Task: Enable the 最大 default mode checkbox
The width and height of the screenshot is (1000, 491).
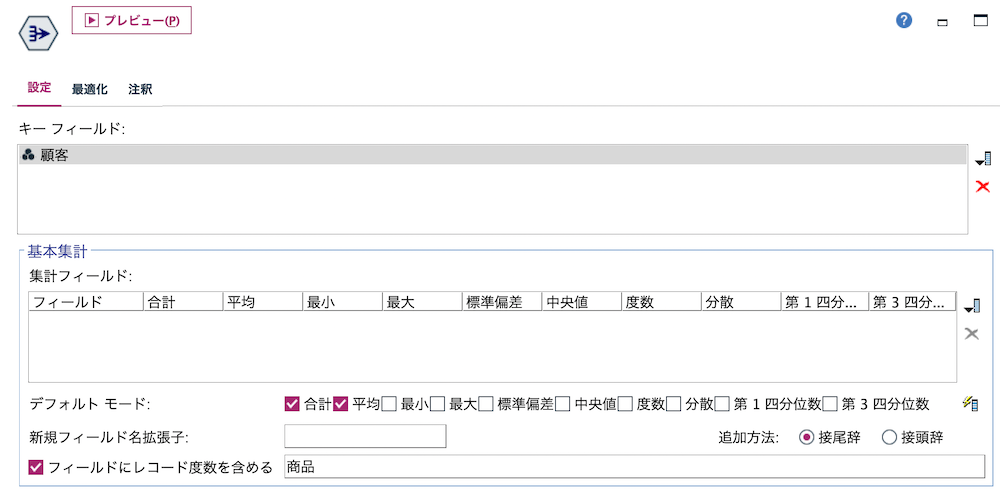Action: click(x=438, y=404)
